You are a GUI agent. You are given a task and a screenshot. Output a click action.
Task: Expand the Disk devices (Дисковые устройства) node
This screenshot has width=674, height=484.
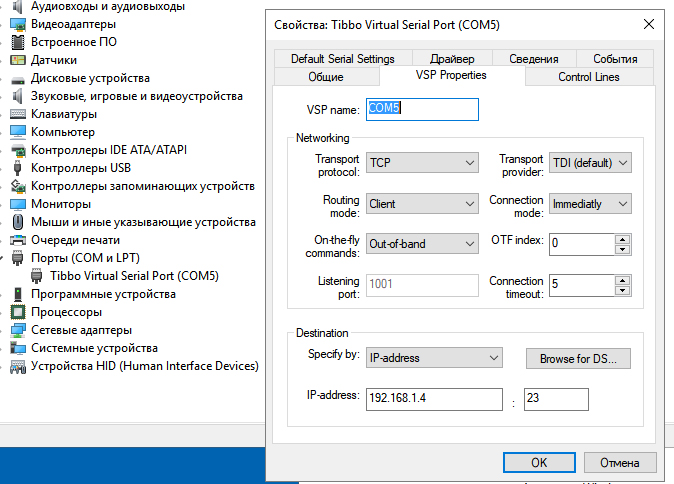(x=5, y=78)
